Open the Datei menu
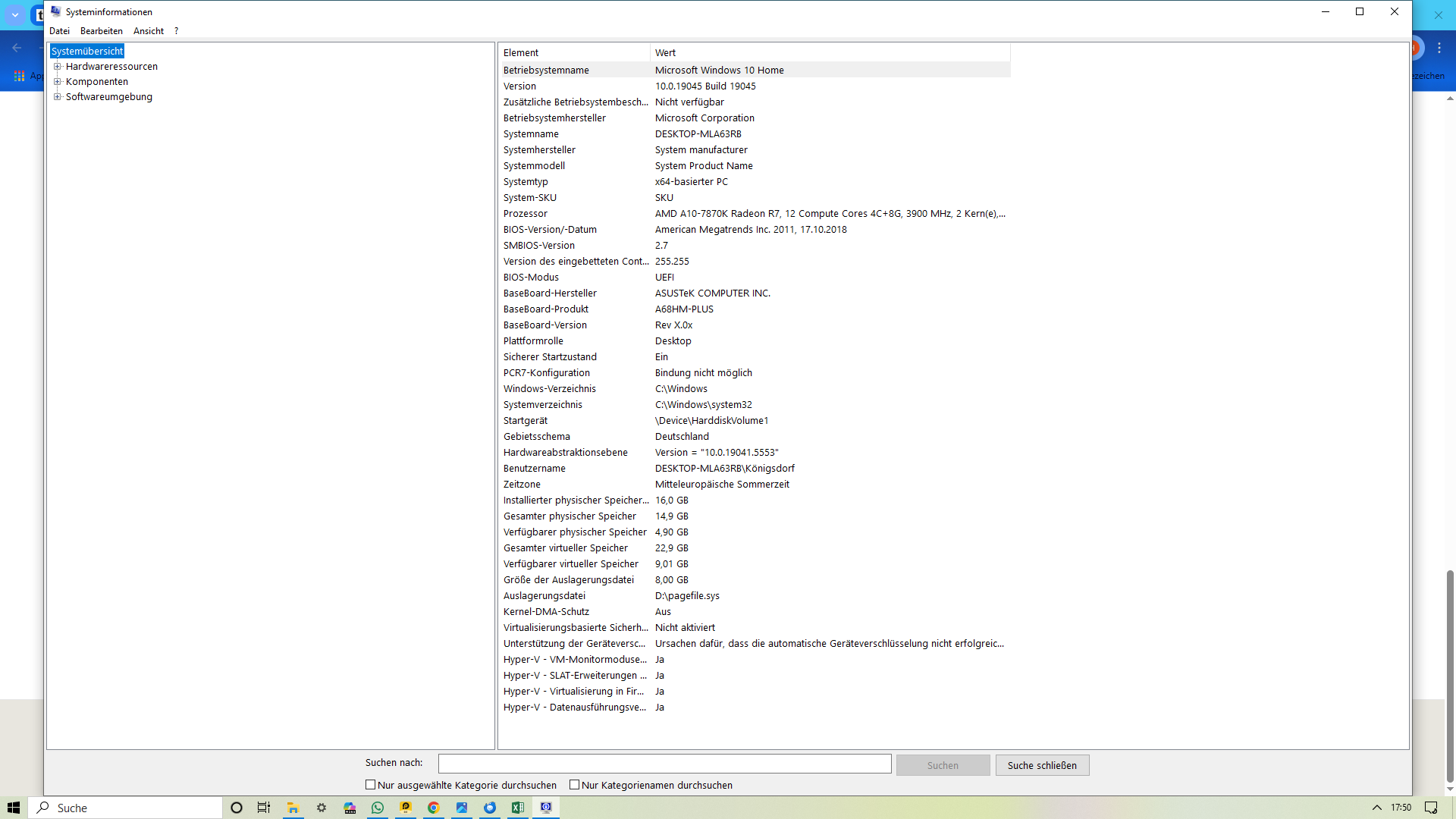The width and height of the screenshot is (1456, 819). tap(59, 31)
